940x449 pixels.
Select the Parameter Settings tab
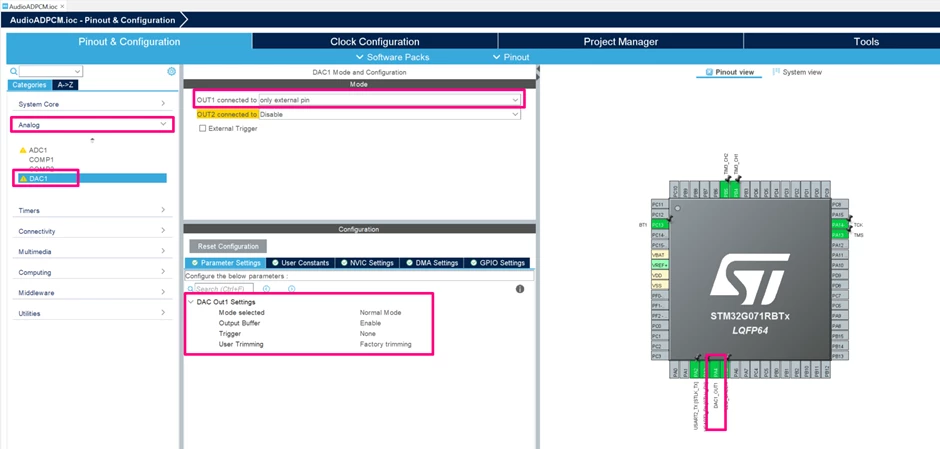225,263
